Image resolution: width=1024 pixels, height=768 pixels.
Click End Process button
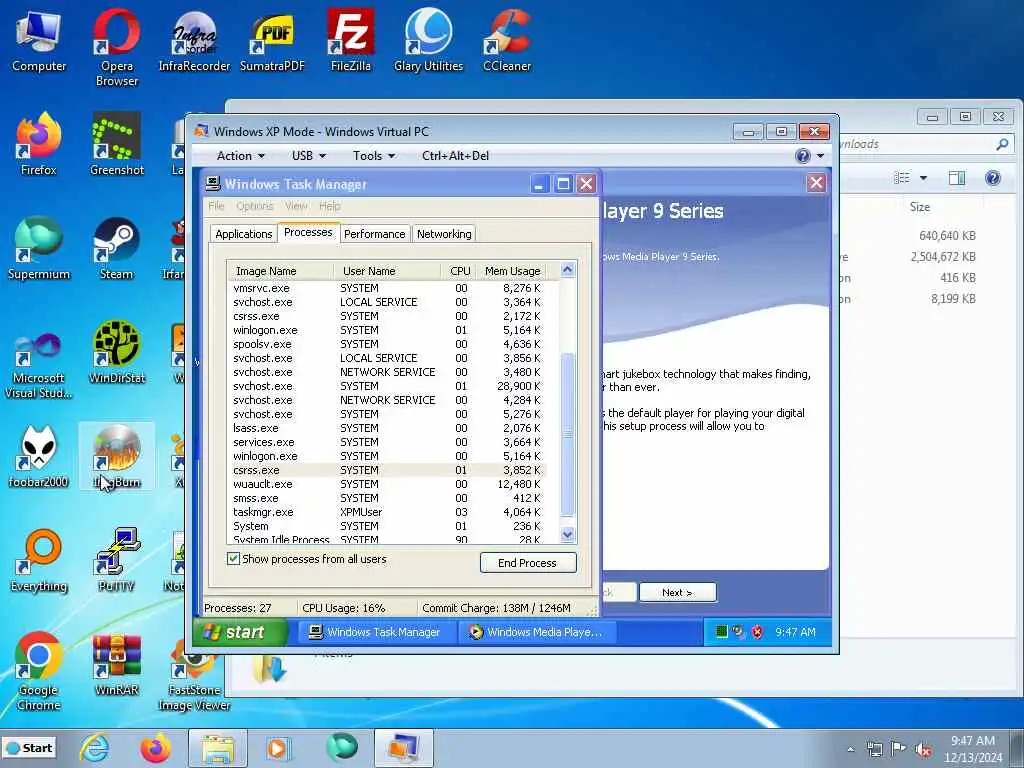(528, 563)
